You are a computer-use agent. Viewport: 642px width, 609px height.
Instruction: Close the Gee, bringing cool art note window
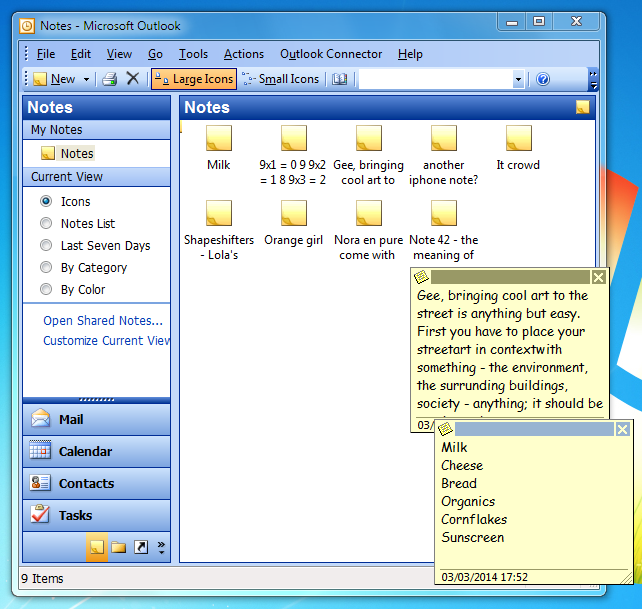coord(598,277)
